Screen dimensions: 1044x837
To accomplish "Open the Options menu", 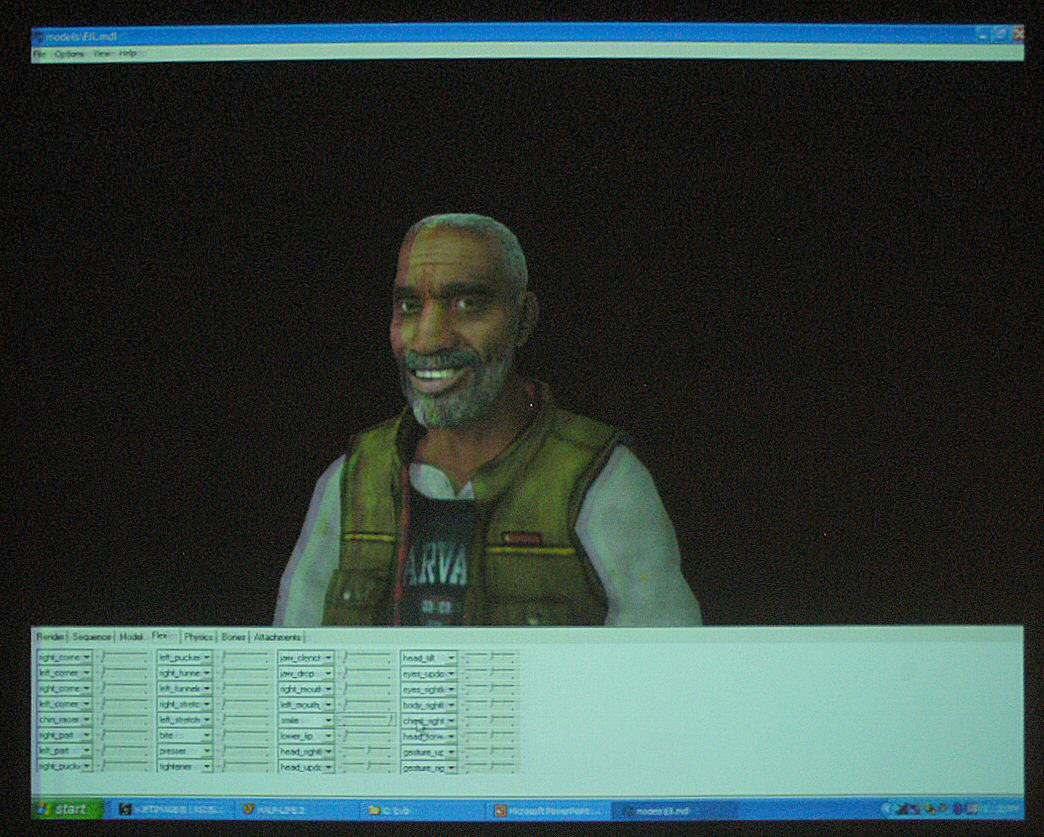I will pyautogui.click(x=69, y=53).
